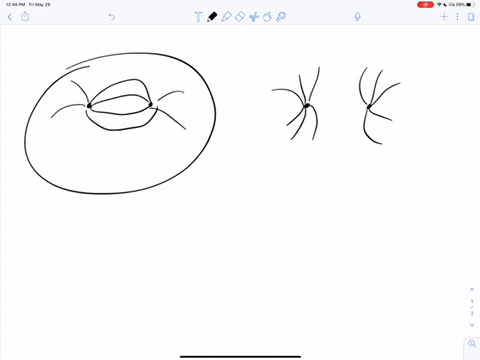
Task: Open the three-dot more options menu
Action: tap(457, 17)
